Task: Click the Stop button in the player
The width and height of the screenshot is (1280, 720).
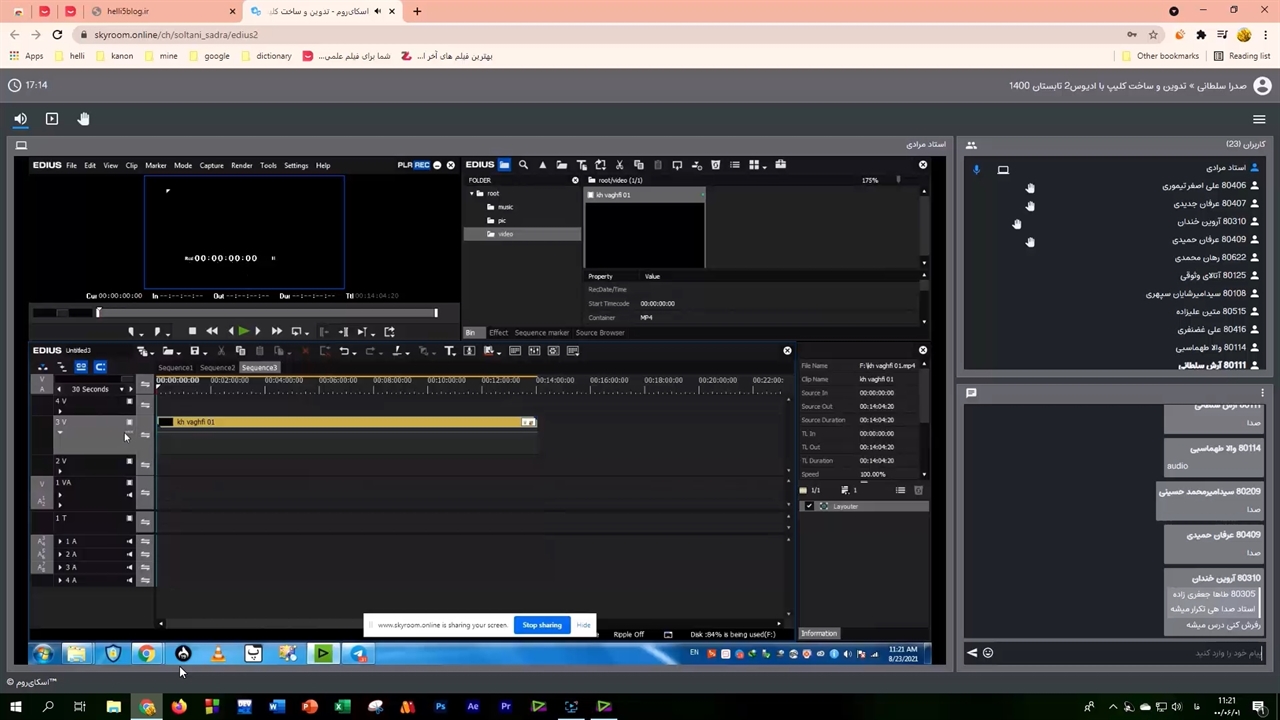Action: point(192,331)
